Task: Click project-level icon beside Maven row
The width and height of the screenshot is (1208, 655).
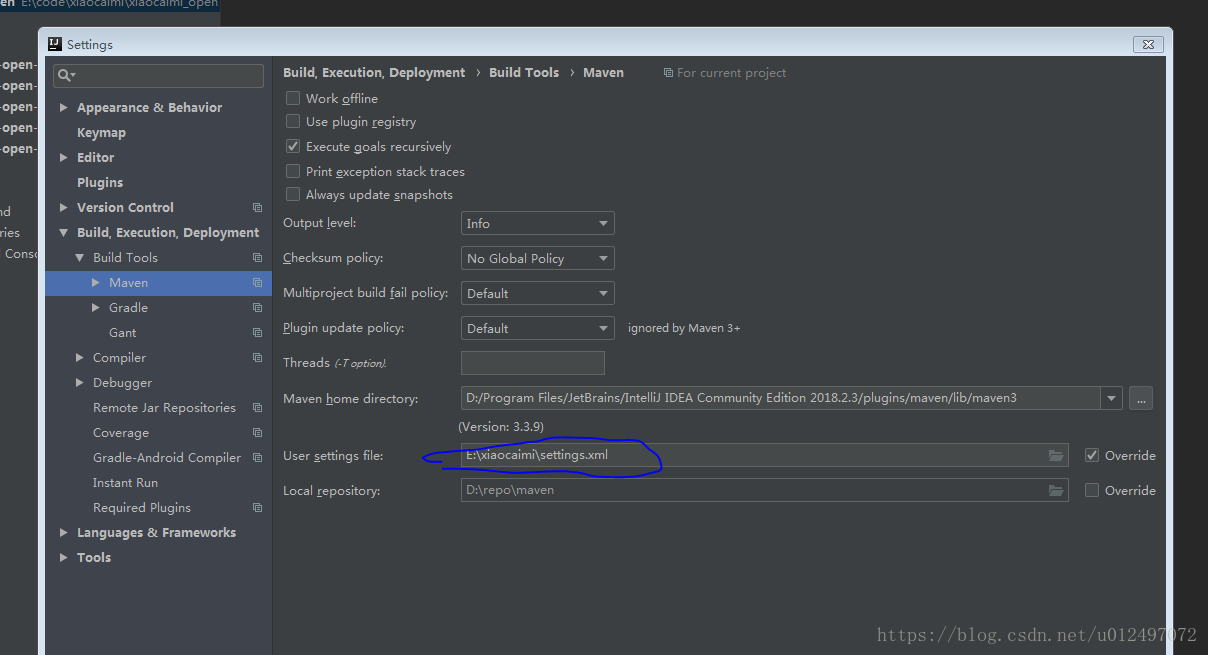Action: (257, 283)
